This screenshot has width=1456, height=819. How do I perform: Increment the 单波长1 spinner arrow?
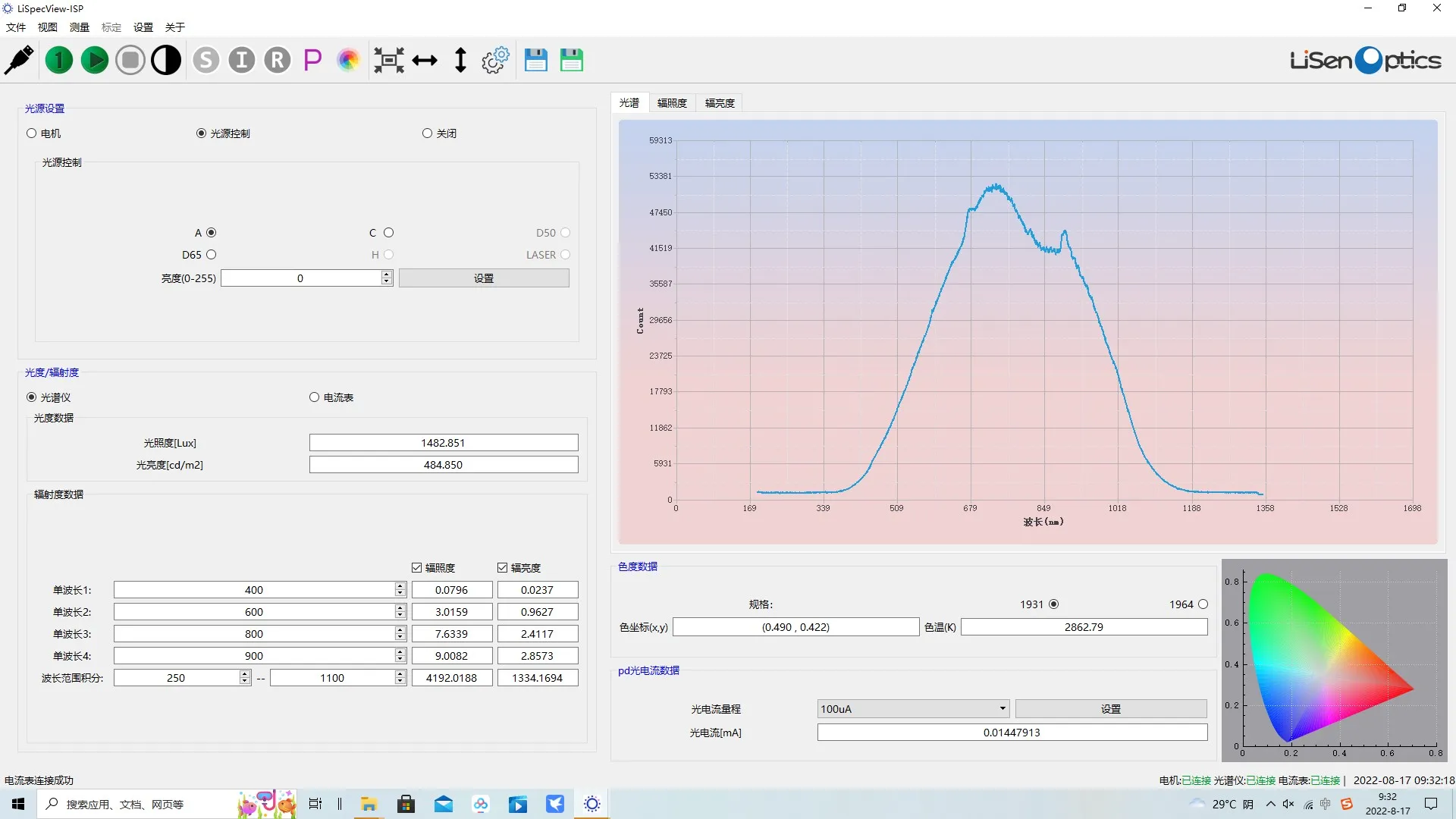pyautogui.click(x=400, y=586)
